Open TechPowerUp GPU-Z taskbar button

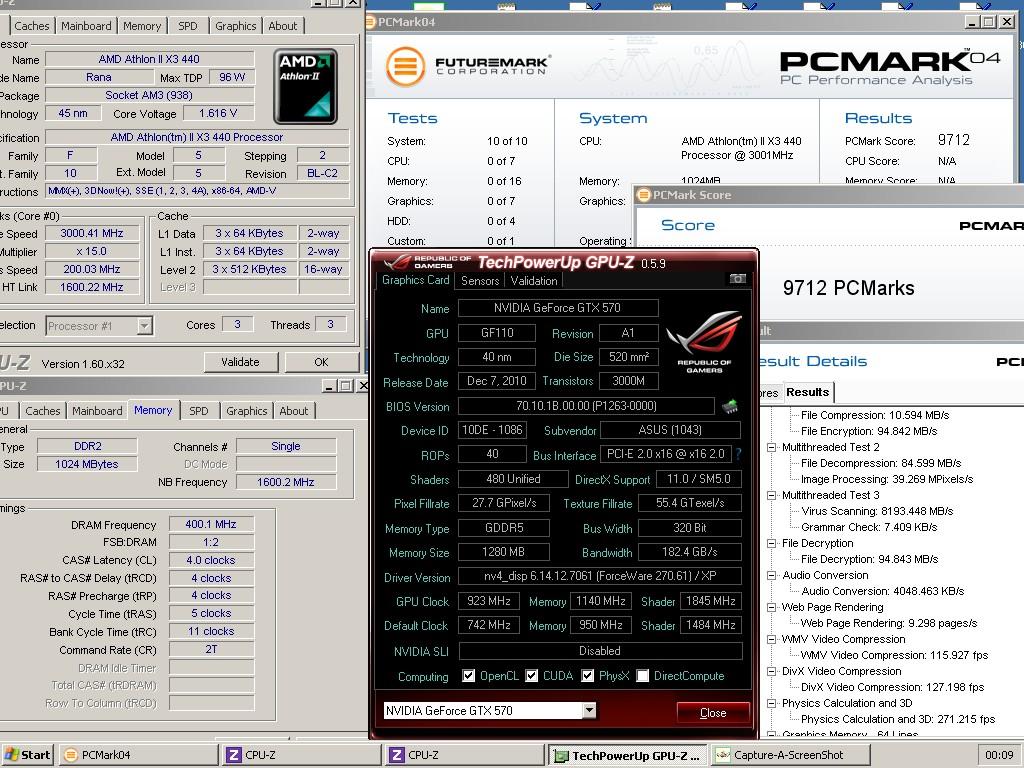pos(627,755)
